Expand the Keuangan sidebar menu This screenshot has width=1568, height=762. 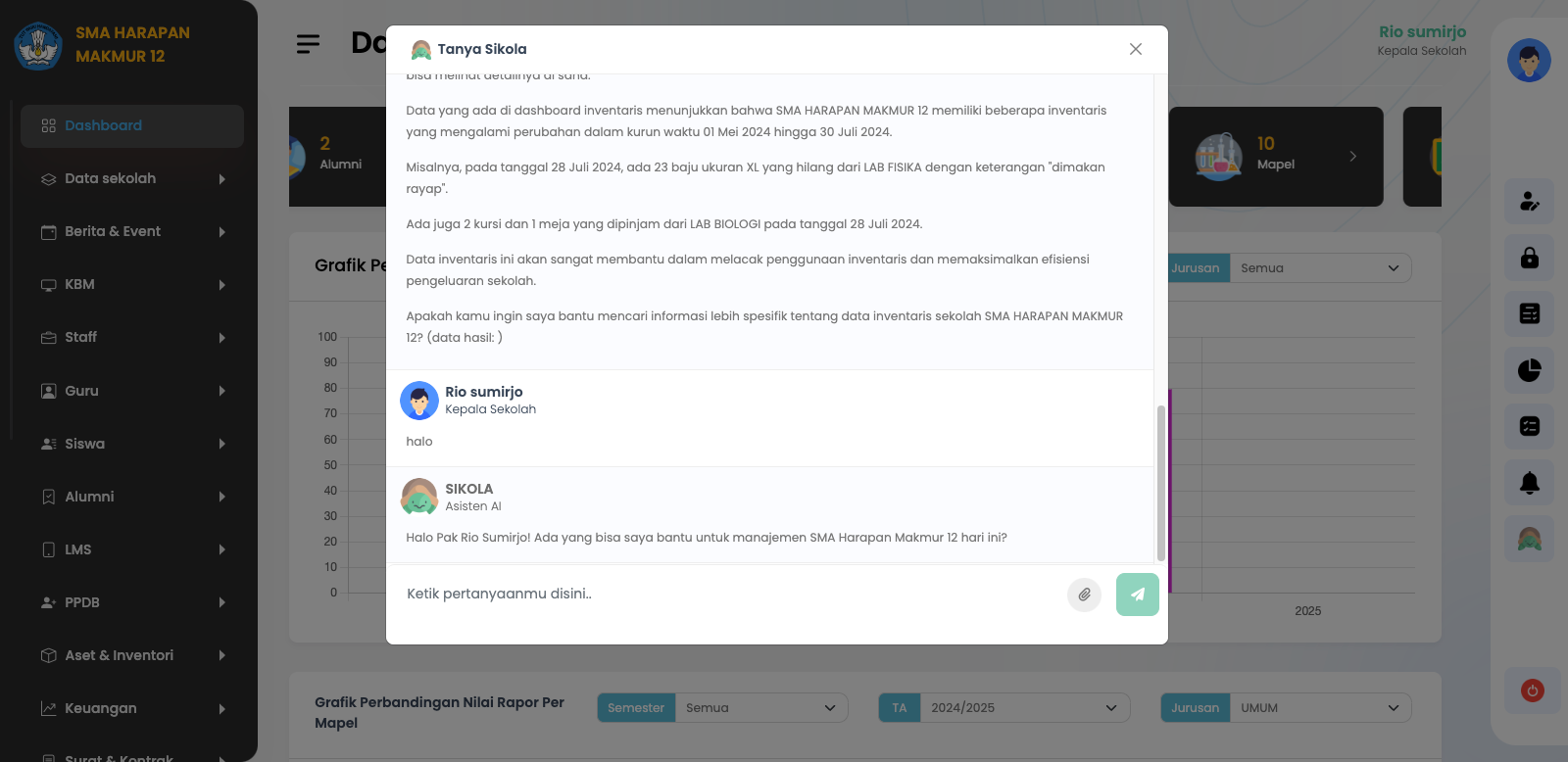click(x=132, y=708)
